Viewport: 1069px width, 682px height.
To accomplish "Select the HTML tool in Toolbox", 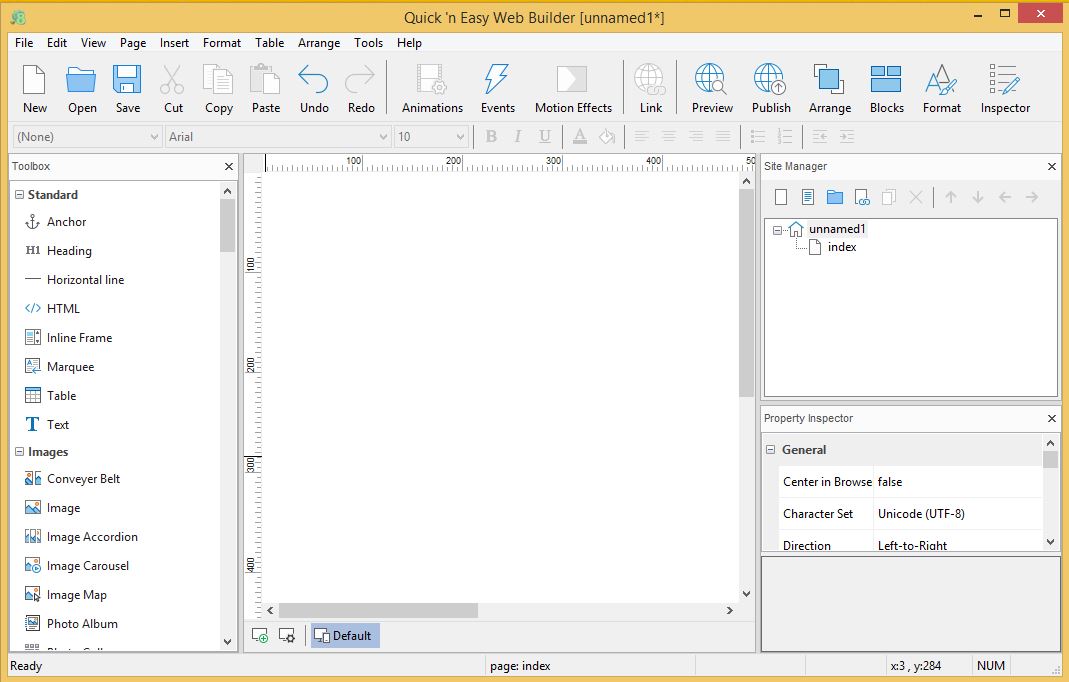I will (x=52, y=308).
